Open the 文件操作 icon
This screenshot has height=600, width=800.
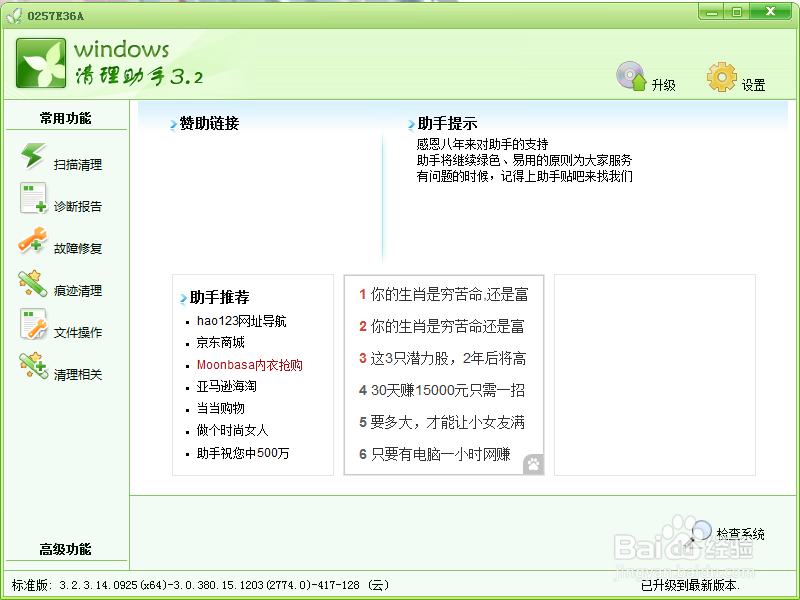(x=33, y=323)
